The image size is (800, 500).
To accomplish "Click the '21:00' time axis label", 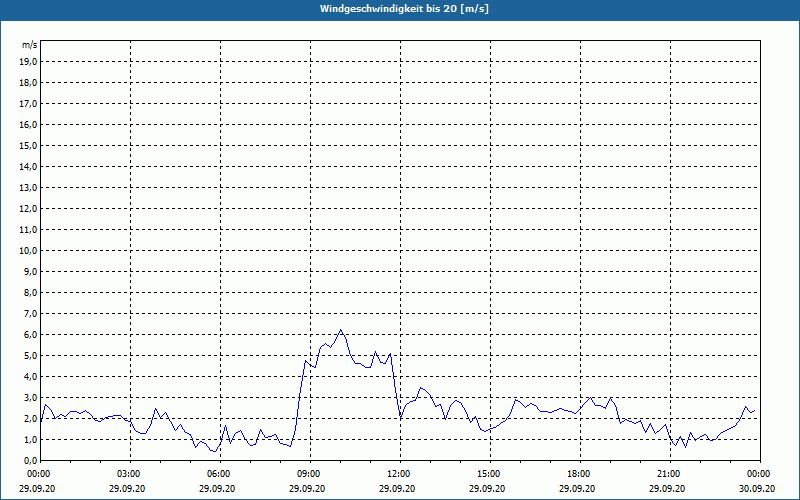I will 670,474.
